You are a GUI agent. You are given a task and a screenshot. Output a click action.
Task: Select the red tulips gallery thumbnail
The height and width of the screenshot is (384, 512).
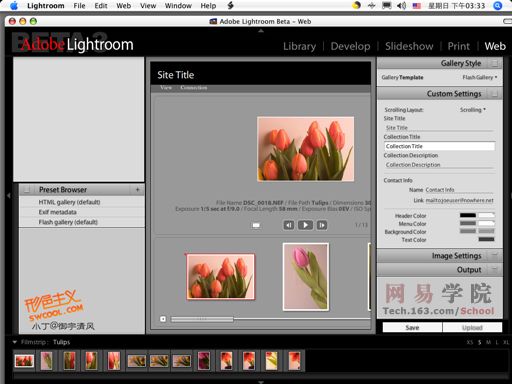220,276
